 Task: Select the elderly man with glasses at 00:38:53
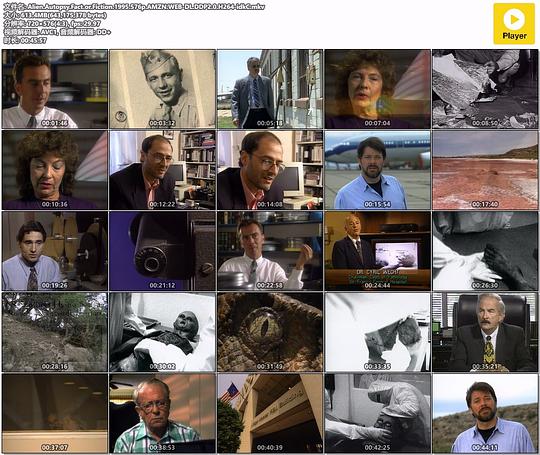point(162,413)
